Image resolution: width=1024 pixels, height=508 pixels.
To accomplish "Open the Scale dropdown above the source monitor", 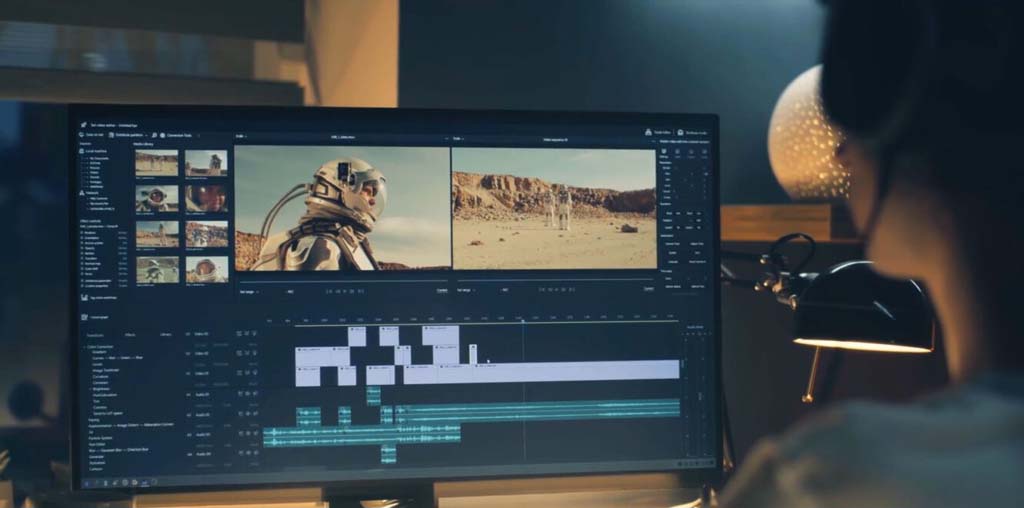I will 242,138.
